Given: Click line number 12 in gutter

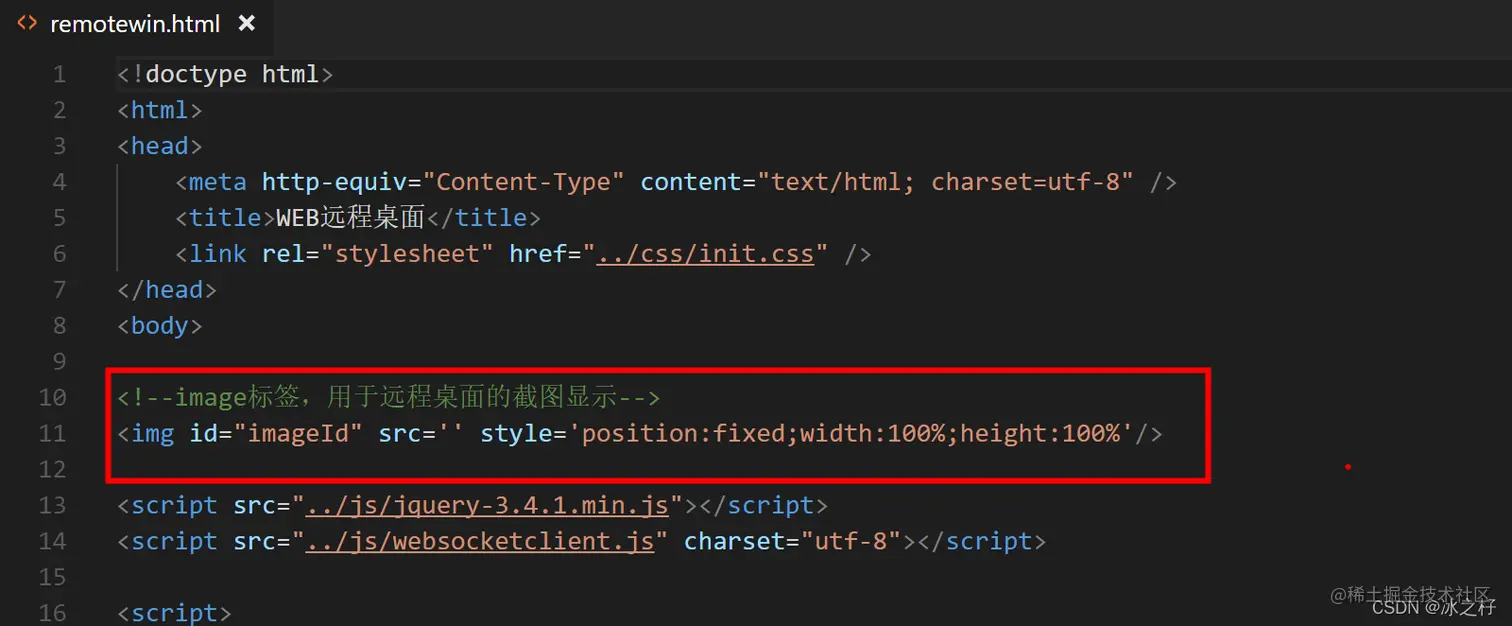Looking at the screenshot, I should click(52, 470).
